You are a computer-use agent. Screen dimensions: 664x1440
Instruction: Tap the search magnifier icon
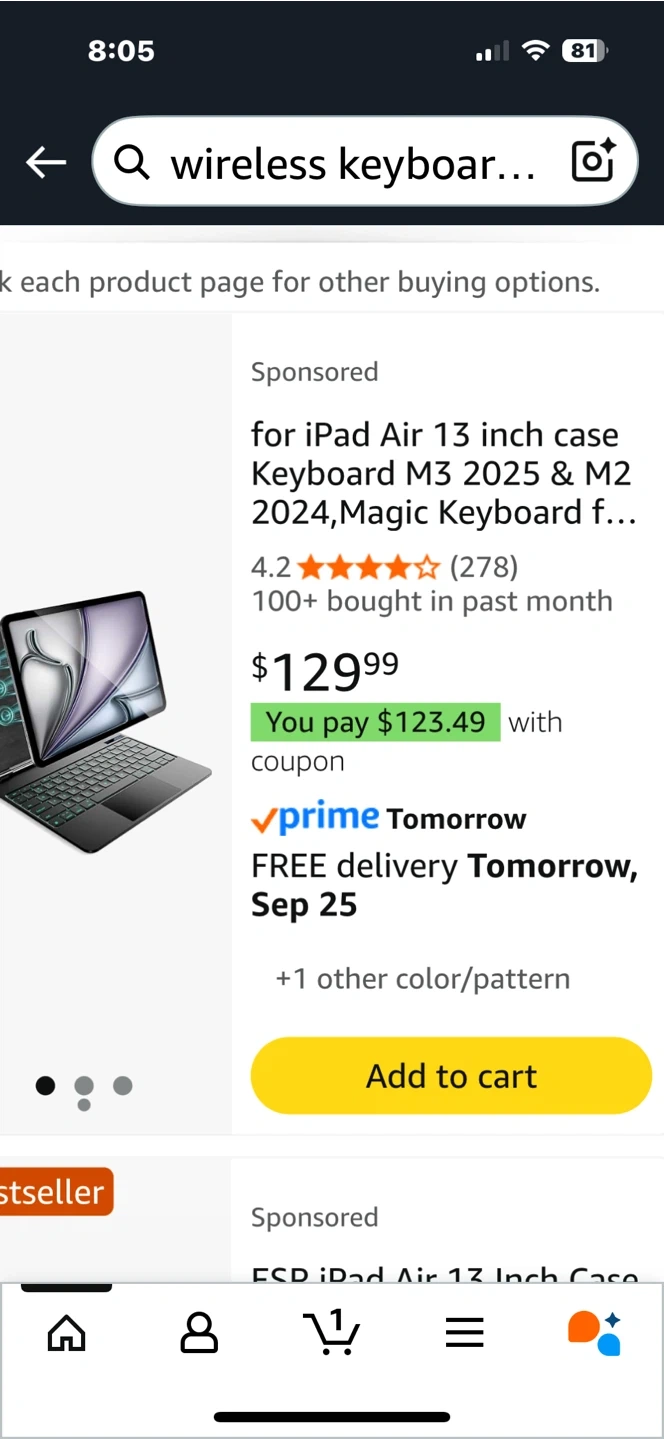click(x=132, y=161)
